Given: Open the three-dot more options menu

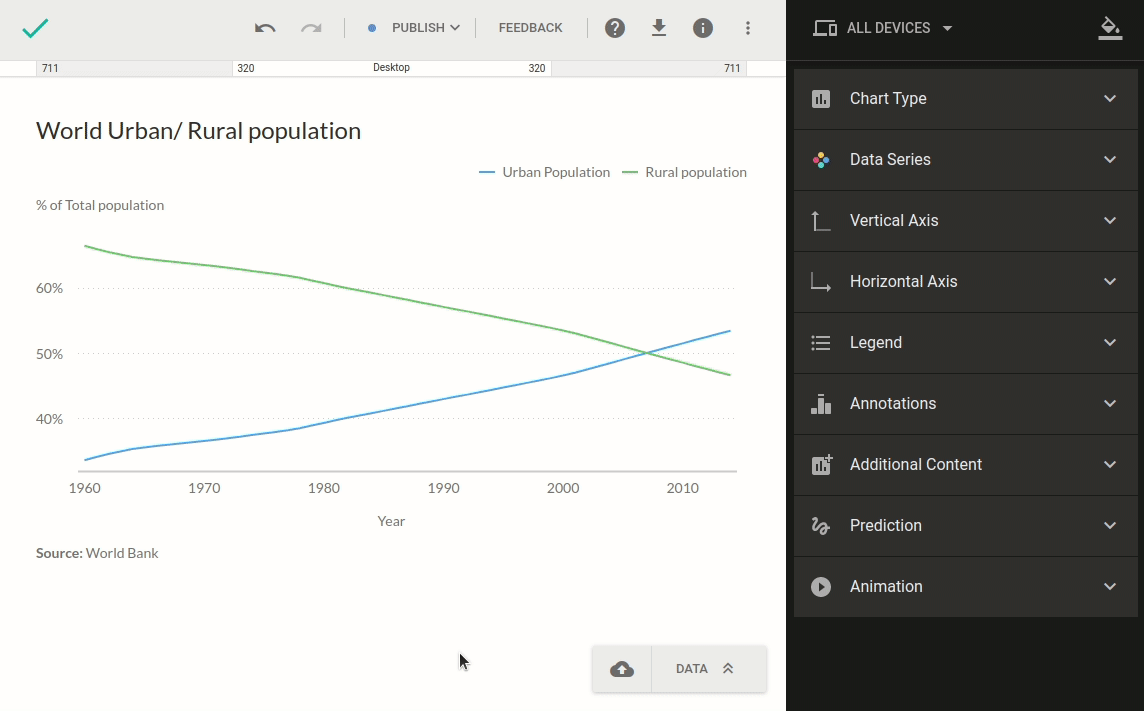Looking at the screenshot, I should click(x=747, y=28).
